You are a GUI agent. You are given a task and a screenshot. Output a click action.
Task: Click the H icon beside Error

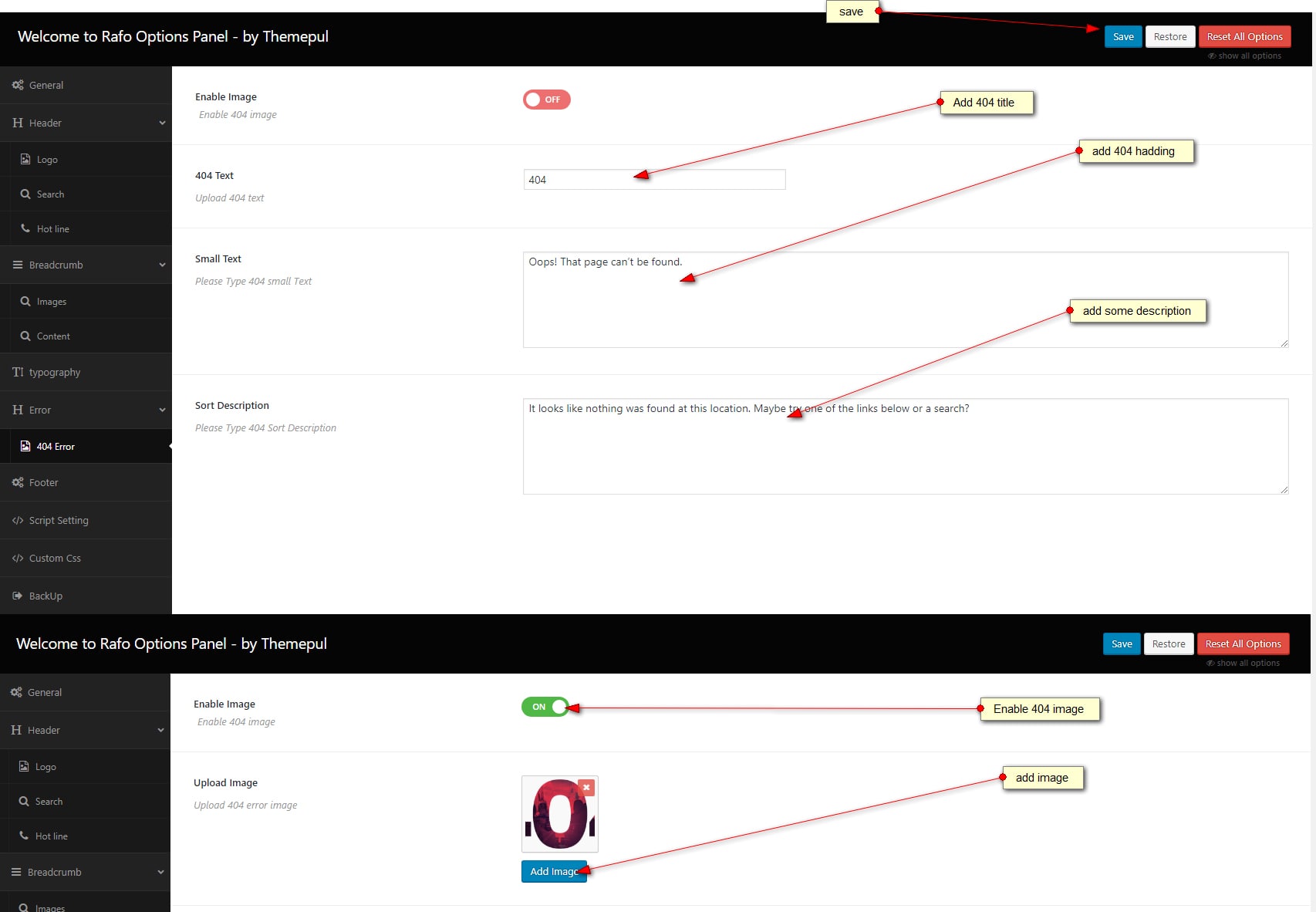[x=18, y=410]
